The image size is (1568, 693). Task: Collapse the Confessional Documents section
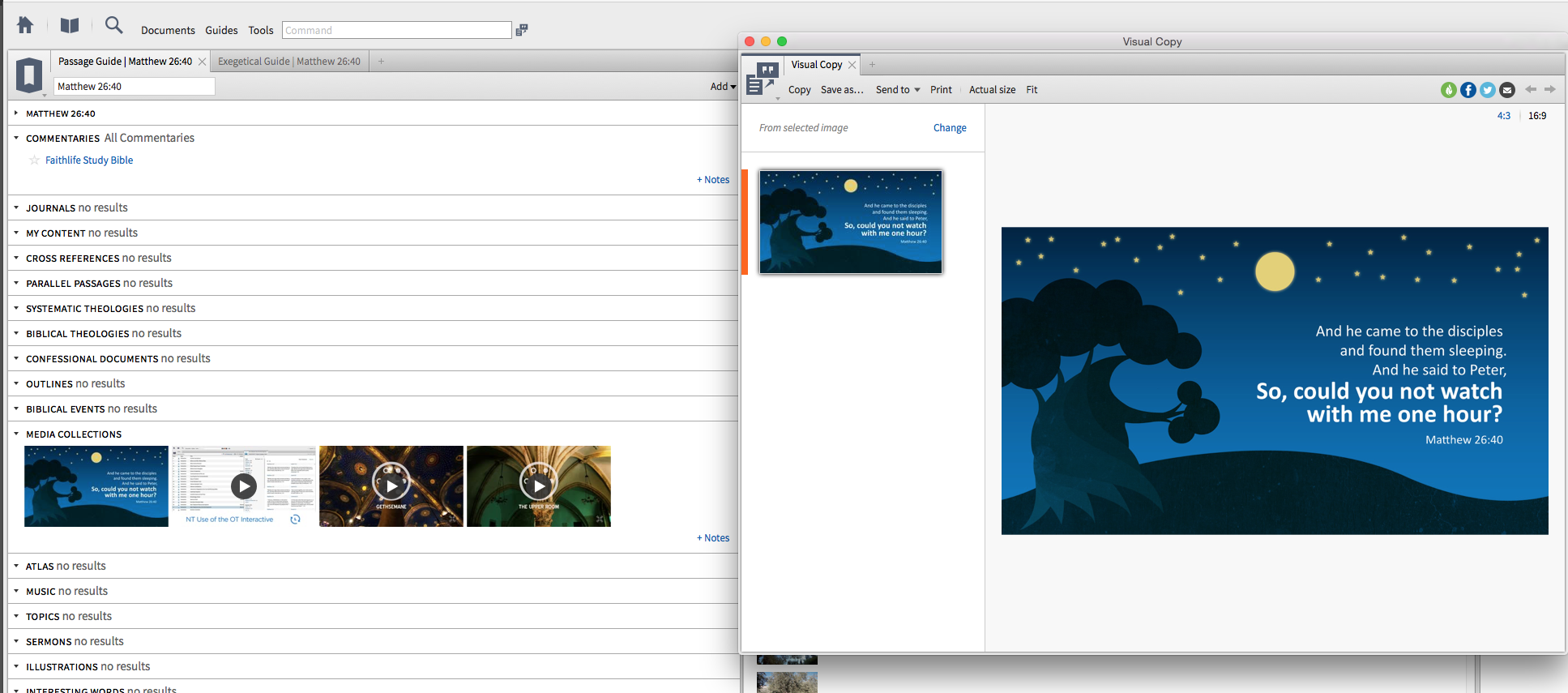coord(16,358)
